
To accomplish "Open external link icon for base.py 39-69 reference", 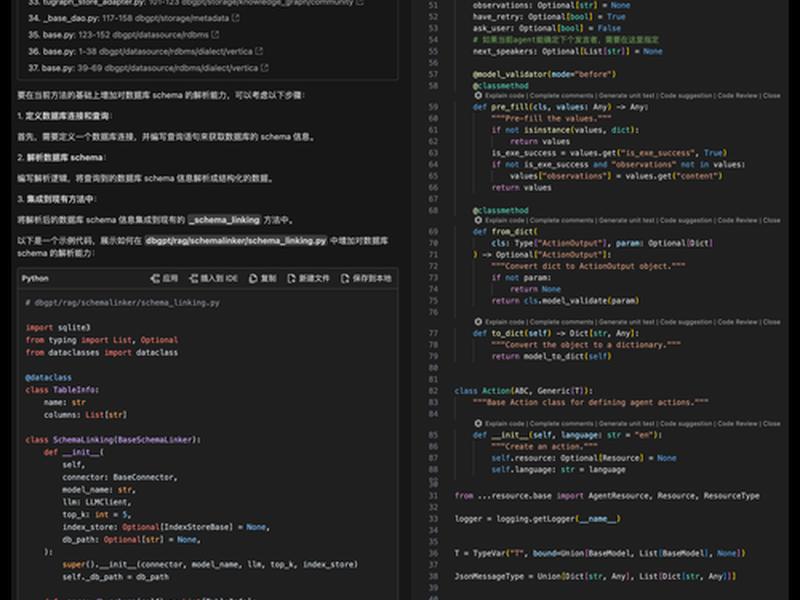I will [264, 68].
